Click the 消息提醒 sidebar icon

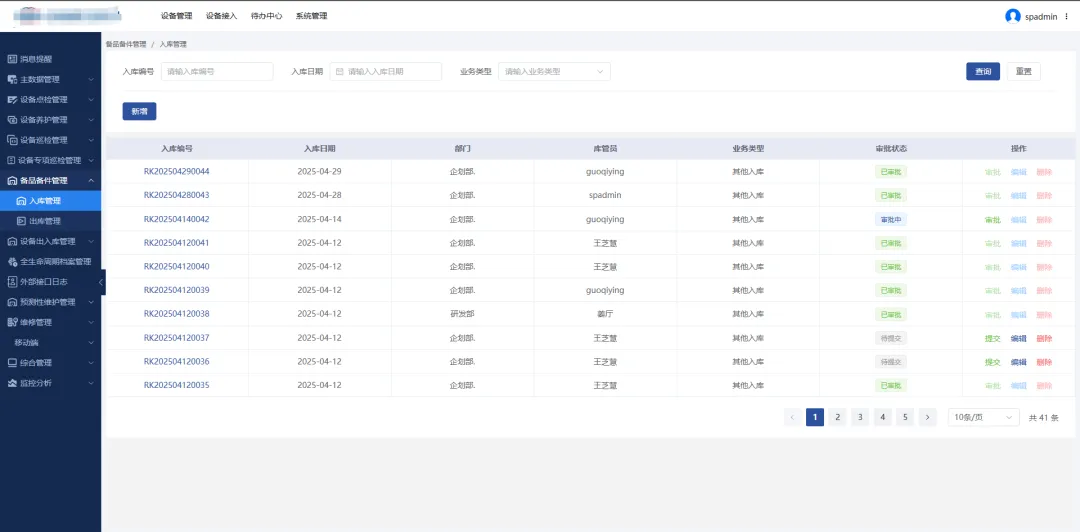pos(12,59)
